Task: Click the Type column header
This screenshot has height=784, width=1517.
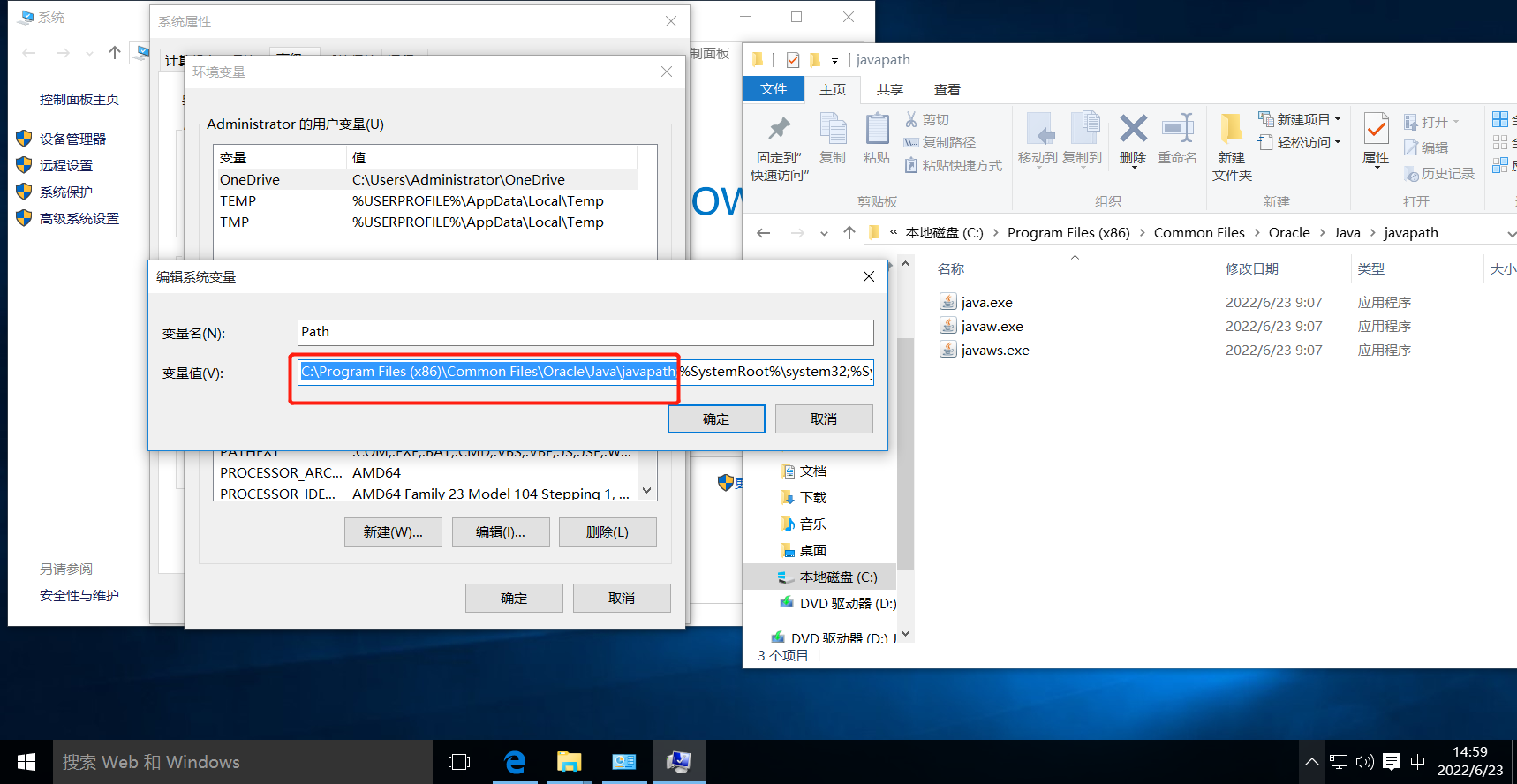Action: pos(1371,269)
